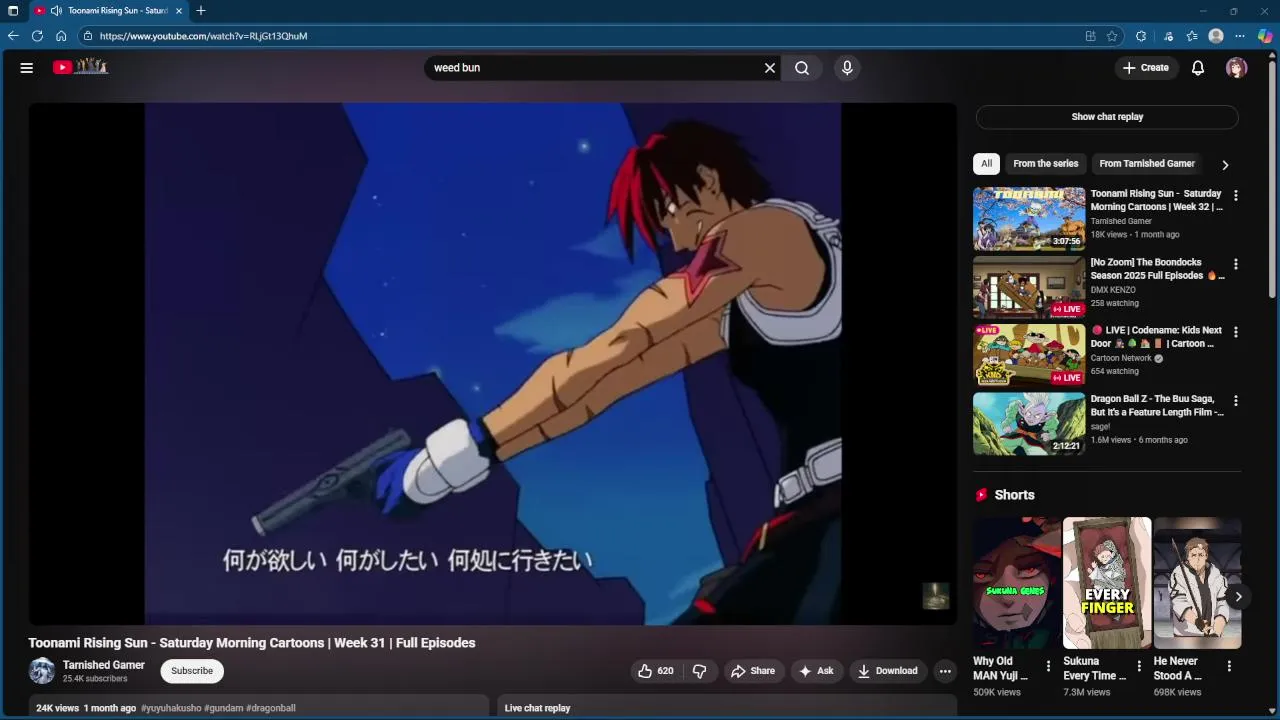Open split screen icon in address bar
The image size is (1280, 720).
click(x=1090, y=36)
